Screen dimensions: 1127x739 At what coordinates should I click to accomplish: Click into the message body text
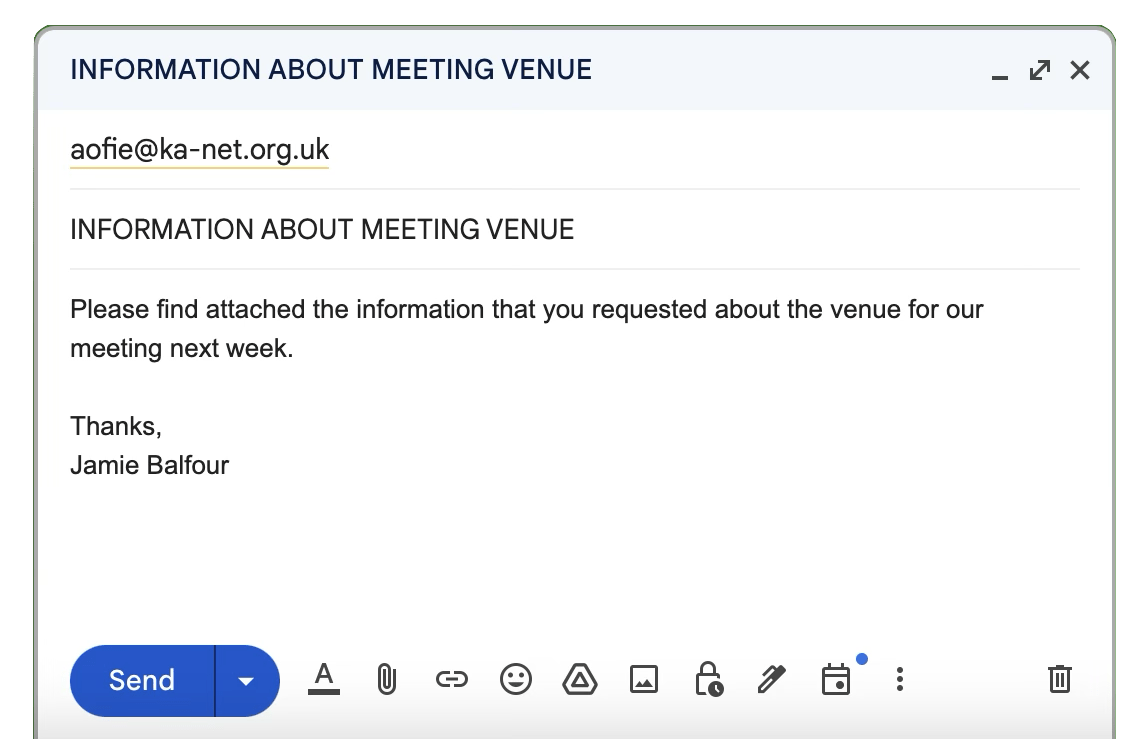click(x=526, y=329)
